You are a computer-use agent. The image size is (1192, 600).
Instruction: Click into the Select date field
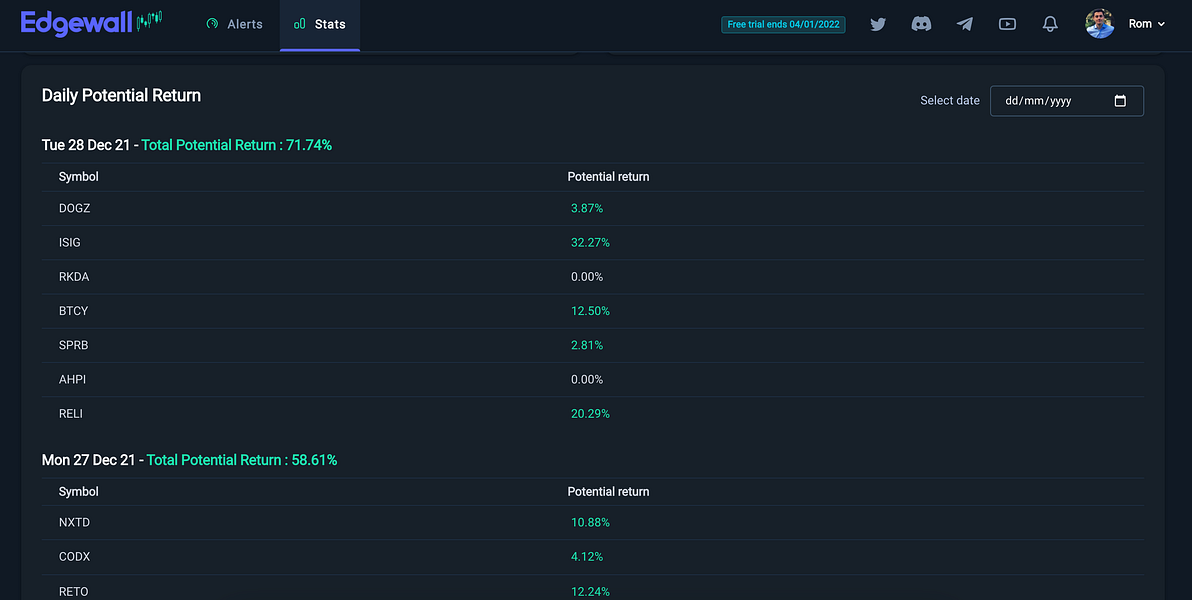click(x=1055, y=101)
